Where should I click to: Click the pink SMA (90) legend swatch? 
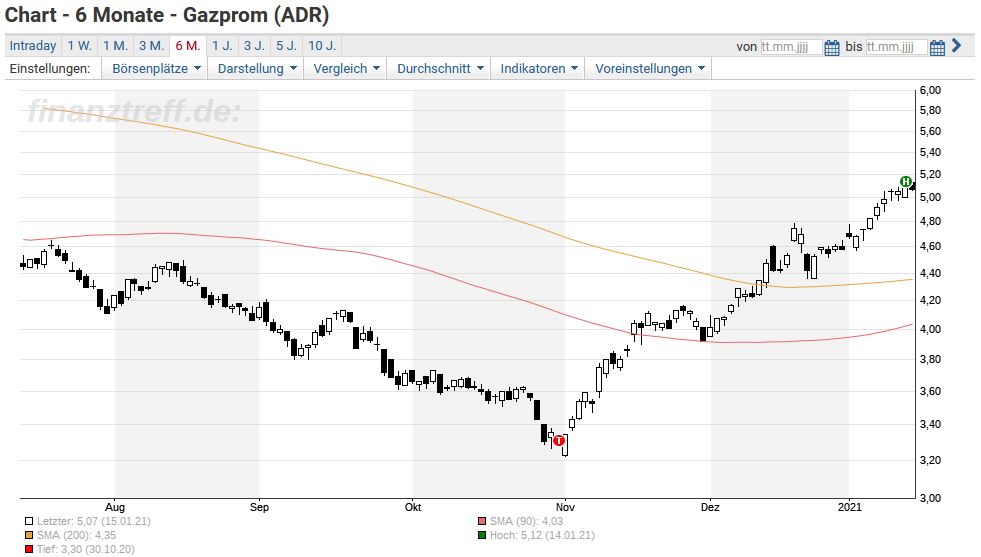[482, 521]
